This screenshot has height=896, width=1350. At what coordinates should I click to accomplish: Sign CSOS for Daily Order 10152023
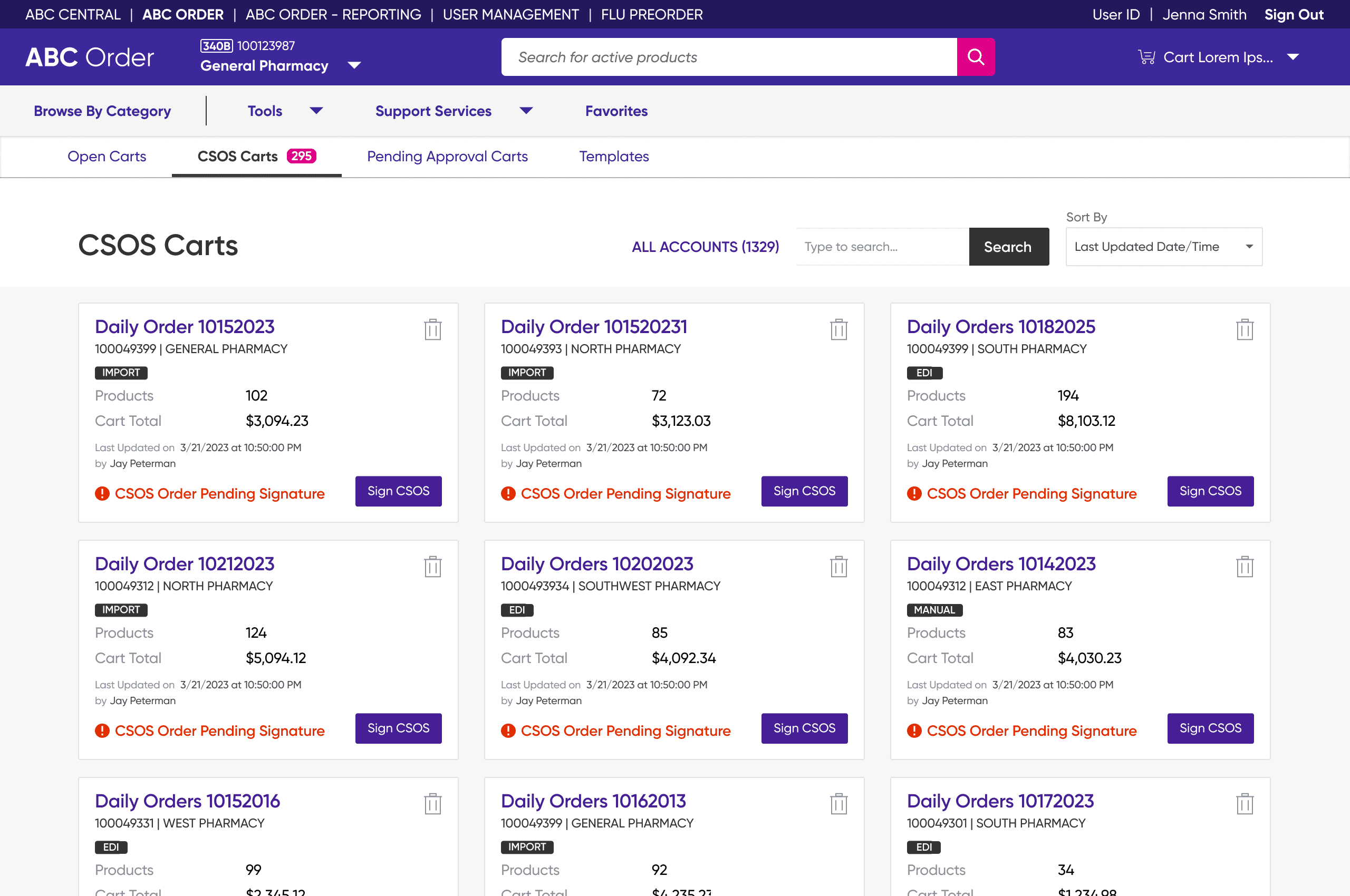[399, 491]
